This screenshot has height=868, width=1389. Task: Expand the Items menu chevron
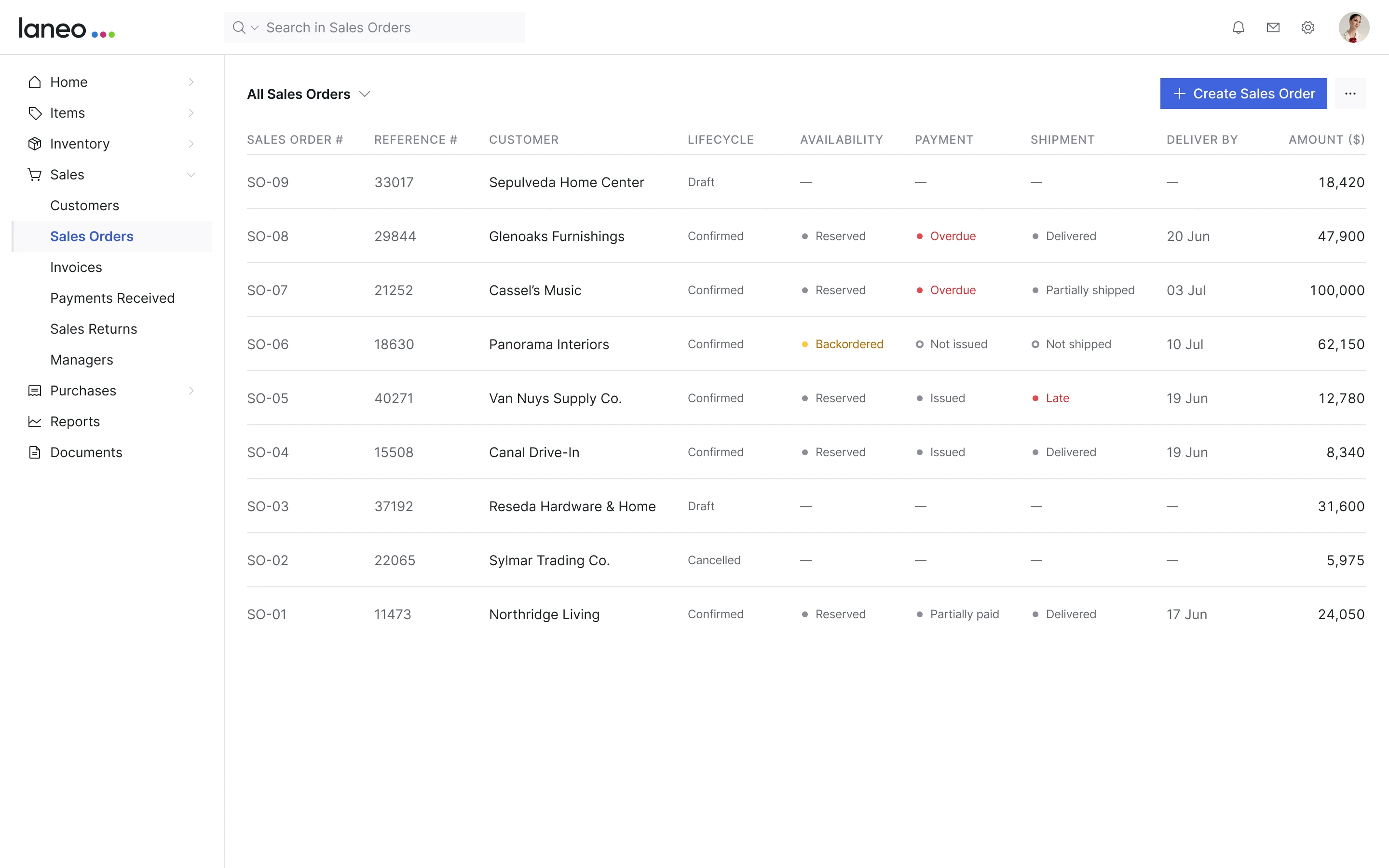click(x=191, y=113)
